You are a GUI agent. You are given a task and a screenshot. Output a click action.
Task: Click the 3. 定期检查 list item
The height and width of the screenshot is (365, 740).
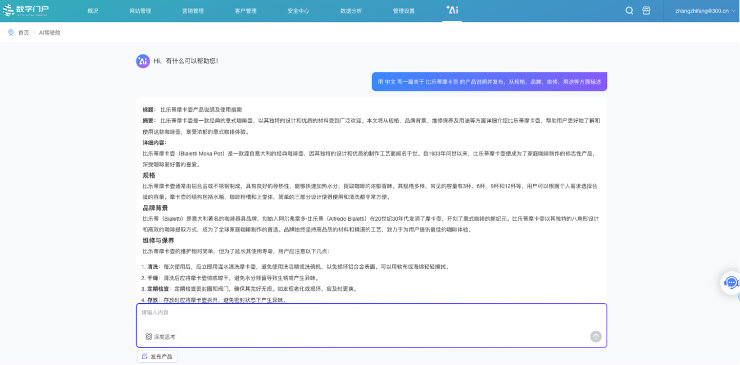tap(249, 289)
